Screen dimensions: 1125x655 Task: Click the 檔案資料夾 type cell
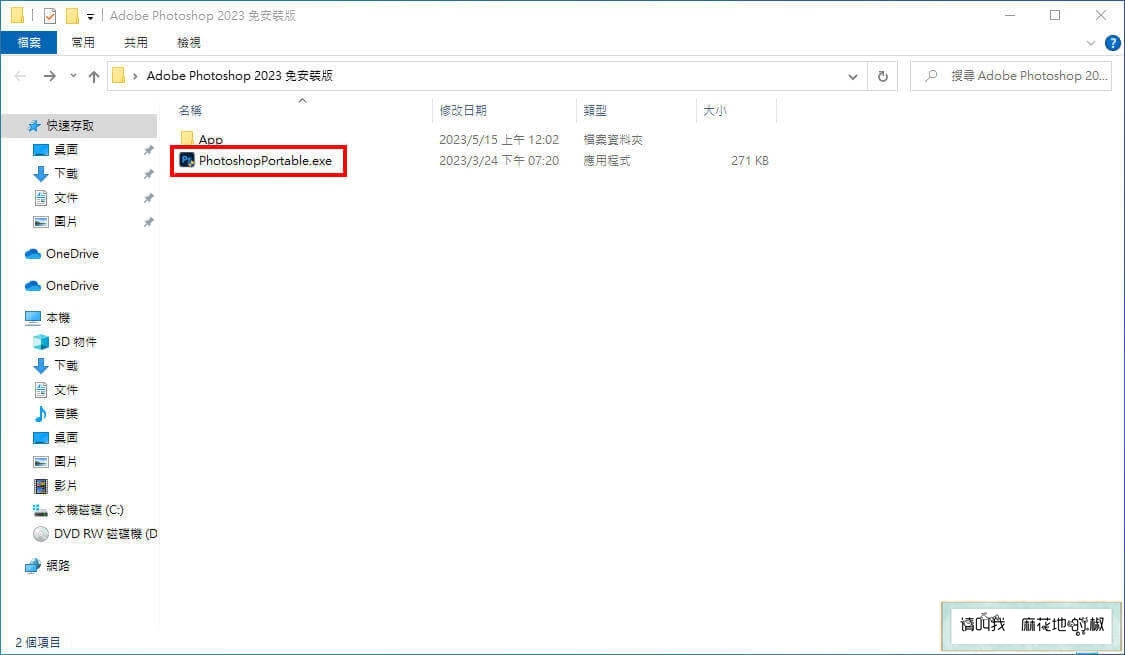click(x=613, y=139)
